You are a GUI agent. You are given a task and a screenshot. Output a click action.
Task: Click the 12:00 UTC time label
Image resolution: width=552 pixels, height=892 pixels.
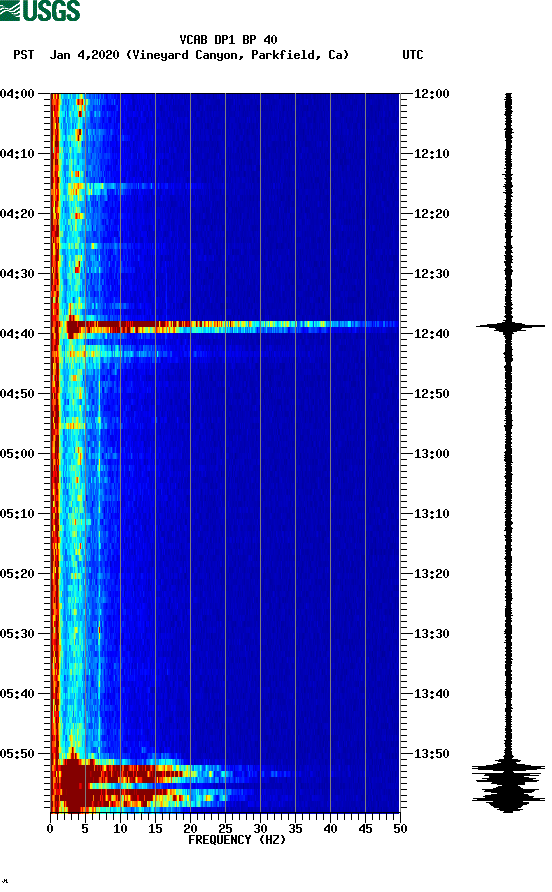point(431,93)
